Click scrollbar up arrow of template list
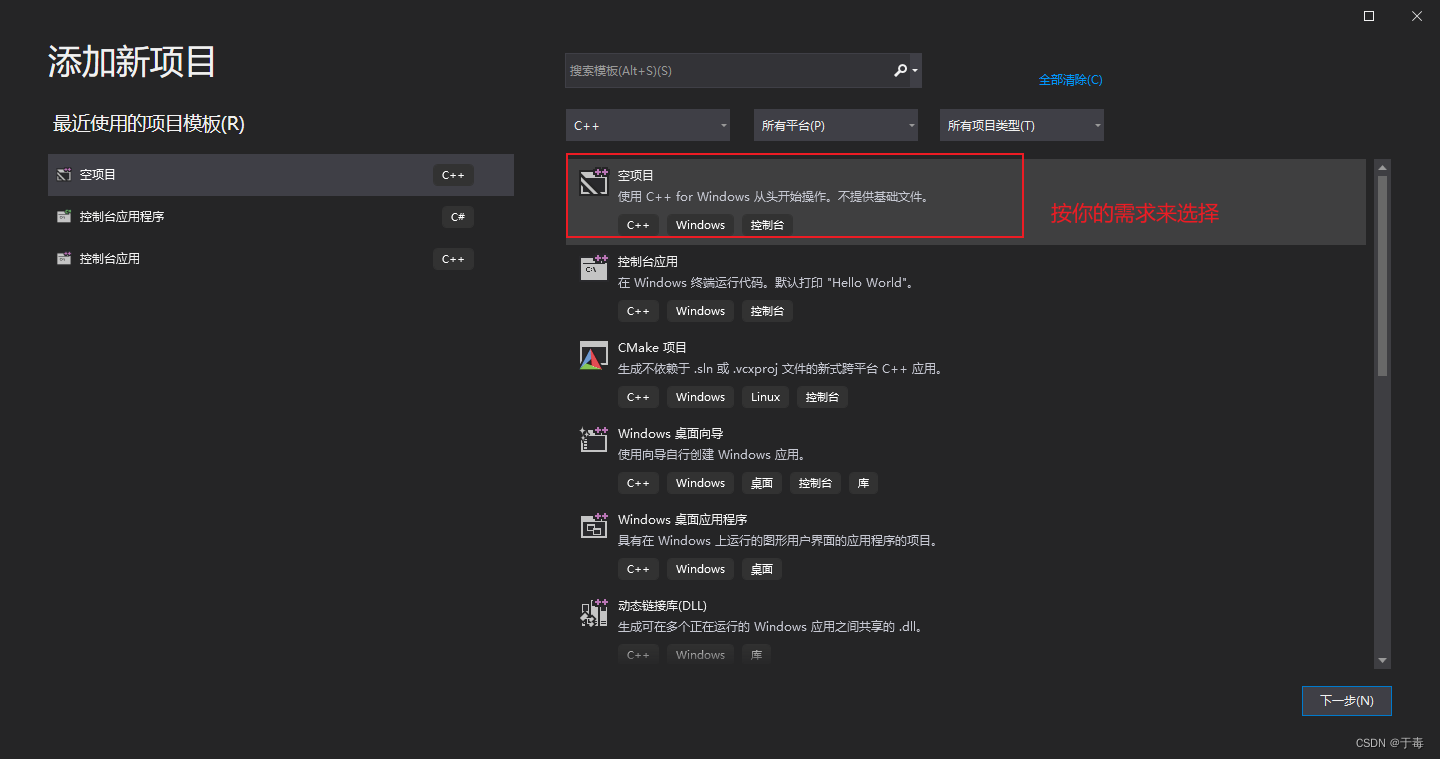 (1383, 167)
